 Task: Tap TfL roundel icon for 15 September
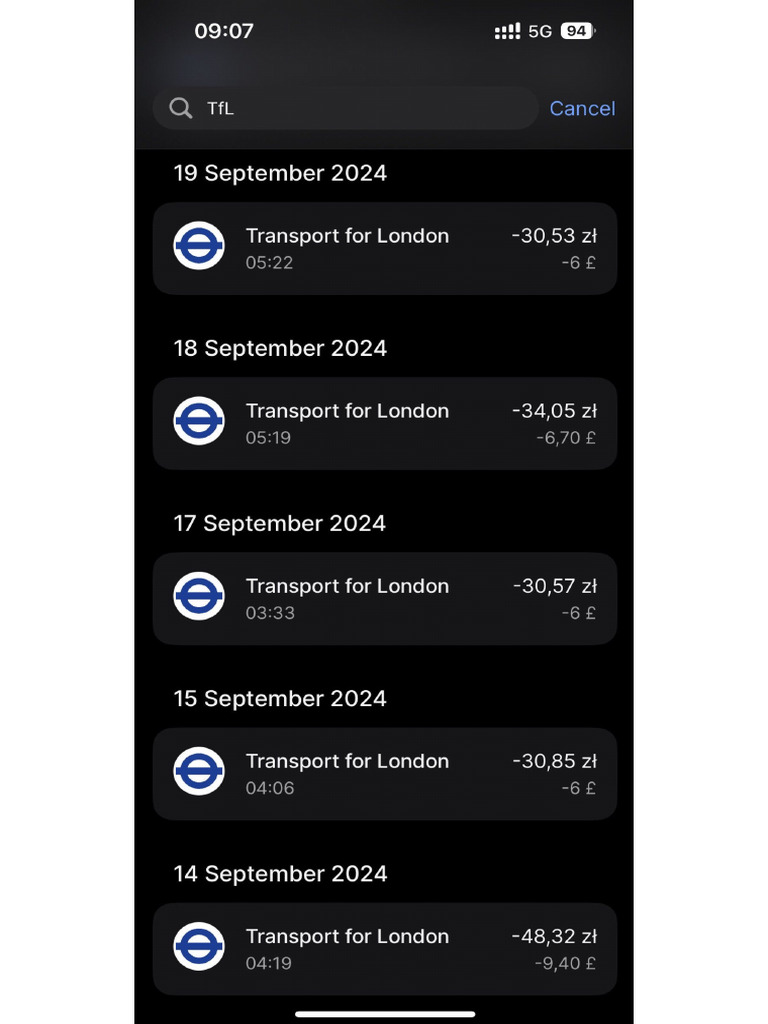point(199,771)
